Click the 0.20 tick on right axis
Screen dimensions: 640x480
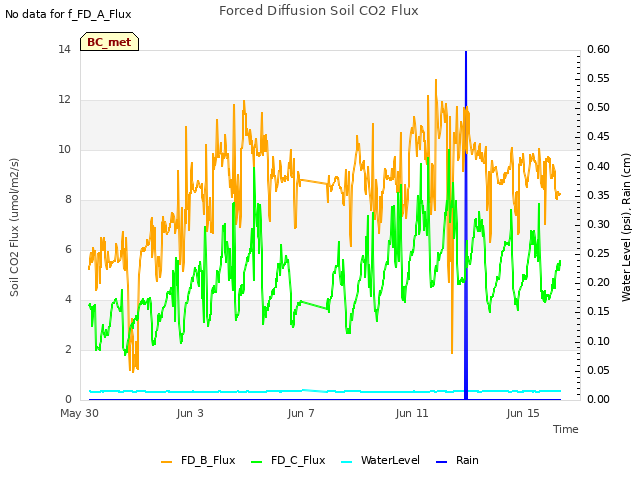click(598, 282)
